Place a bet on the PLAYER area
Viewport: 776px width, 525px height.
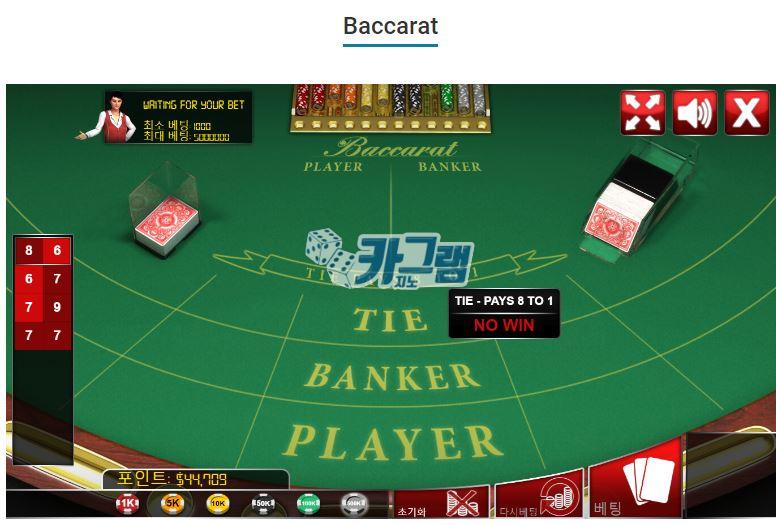pos(392,441)
